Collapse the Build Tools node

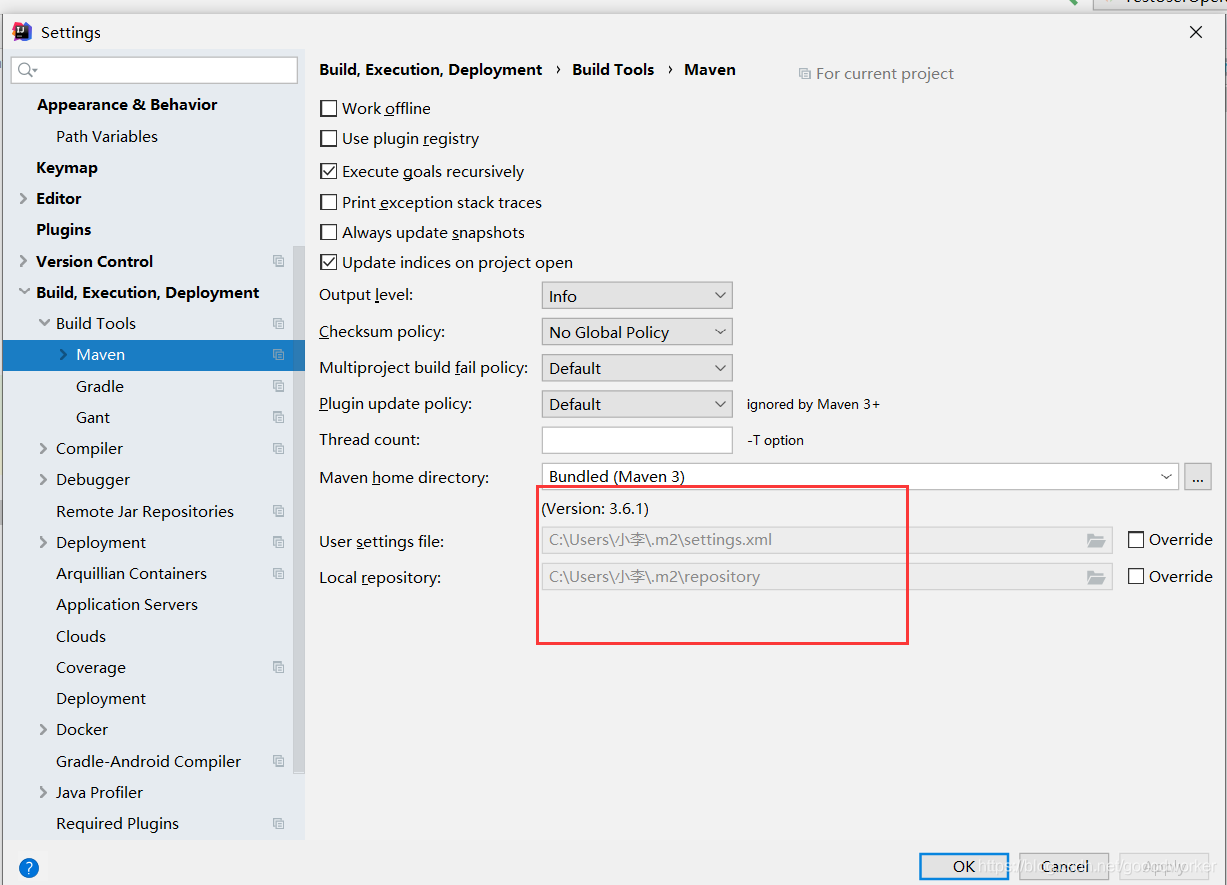pos(43,323)
